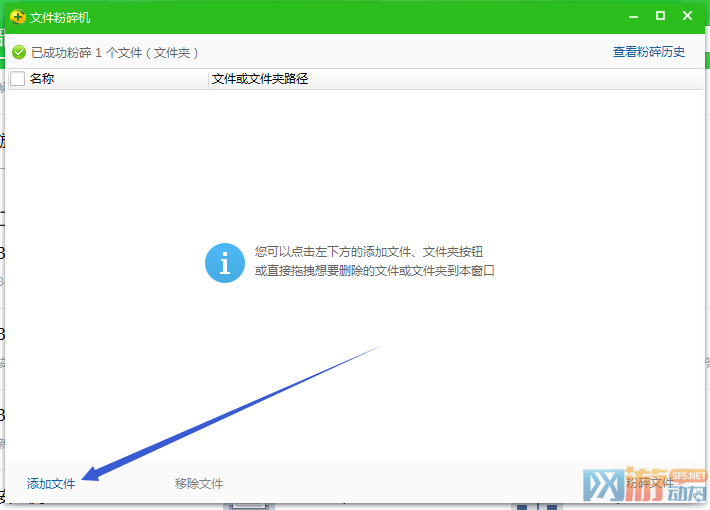Start shredding with 粉碎文件 button
This screenshot has width=710, height=510.
650,484
